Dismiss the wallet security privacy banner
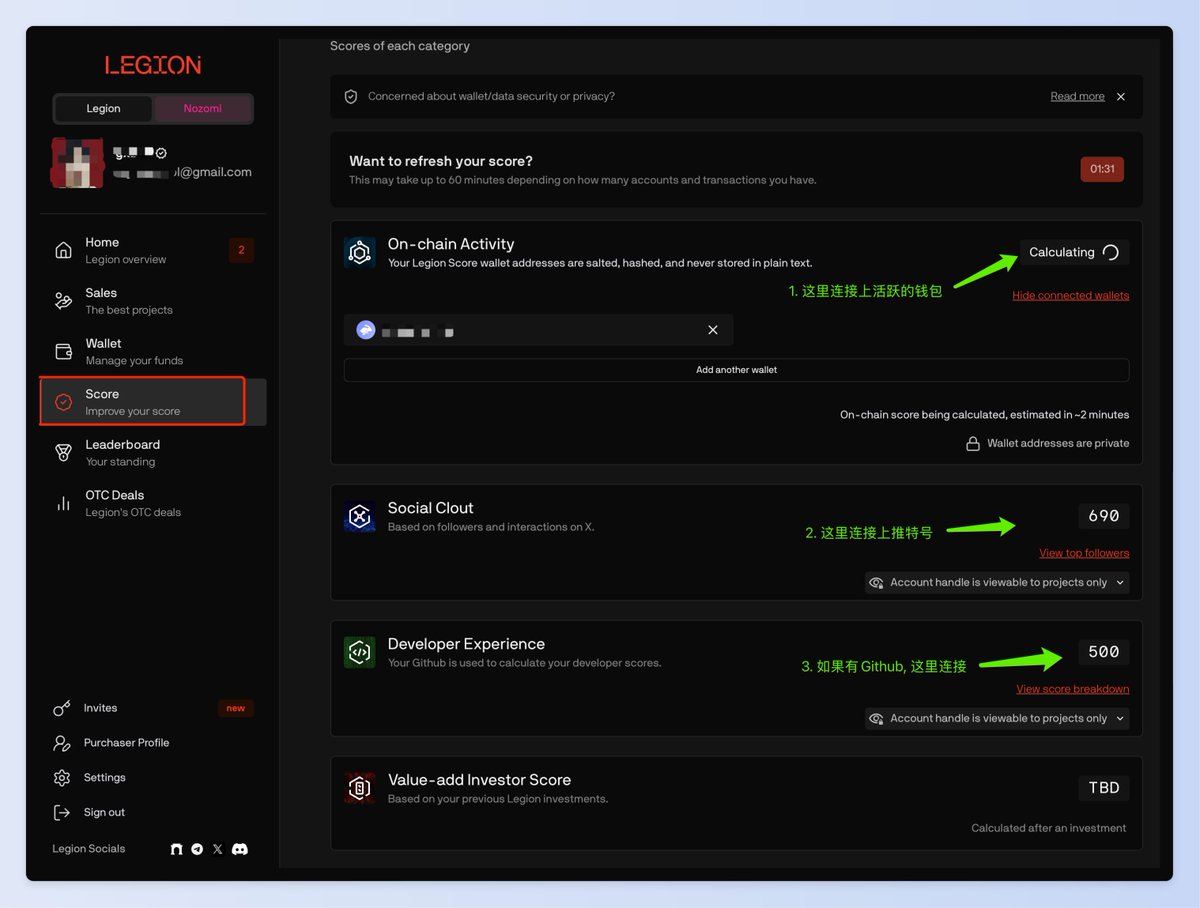 click(1121, 97)
